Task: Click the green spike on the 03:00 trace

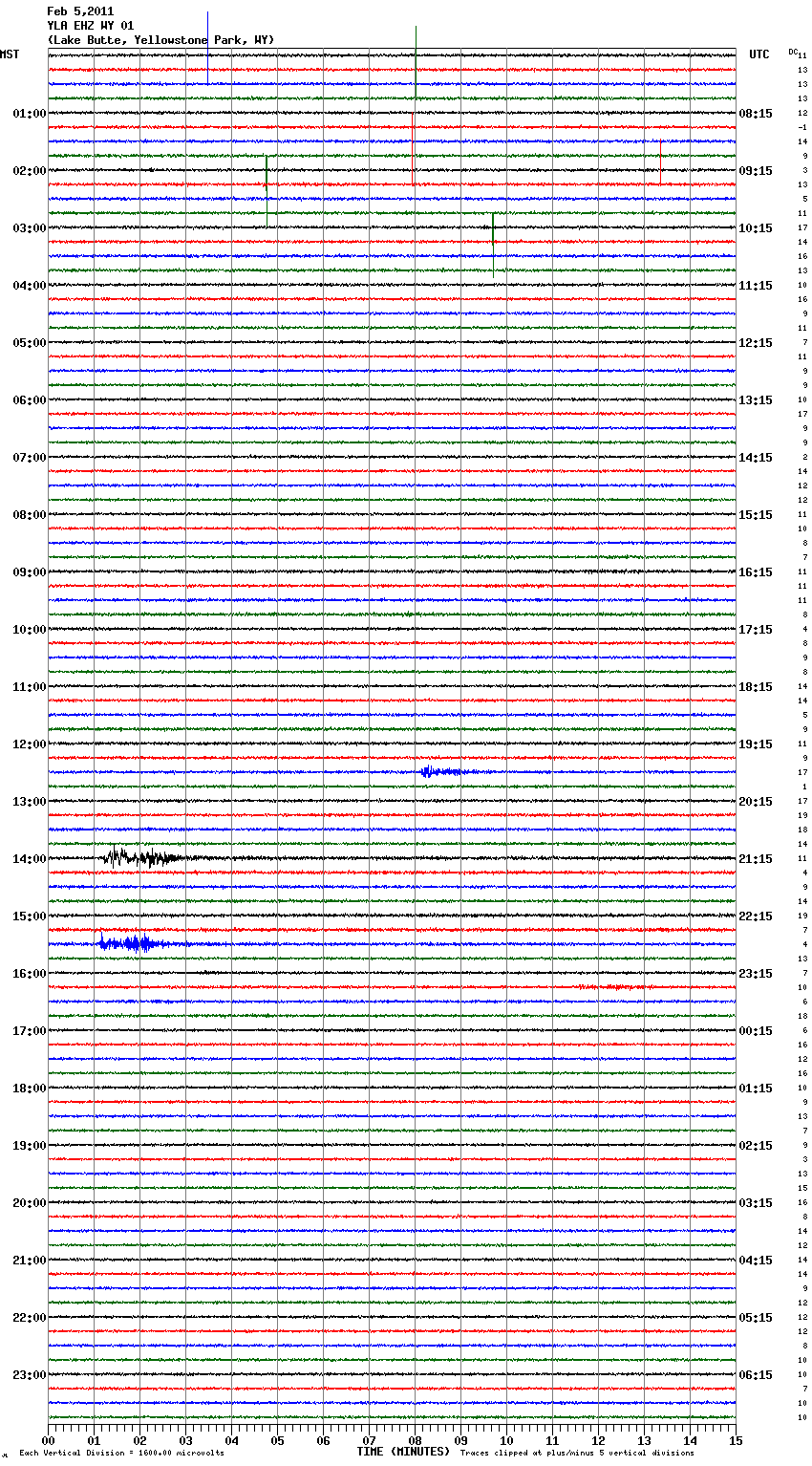Action: pyautogui.click(x=493, y=244)
